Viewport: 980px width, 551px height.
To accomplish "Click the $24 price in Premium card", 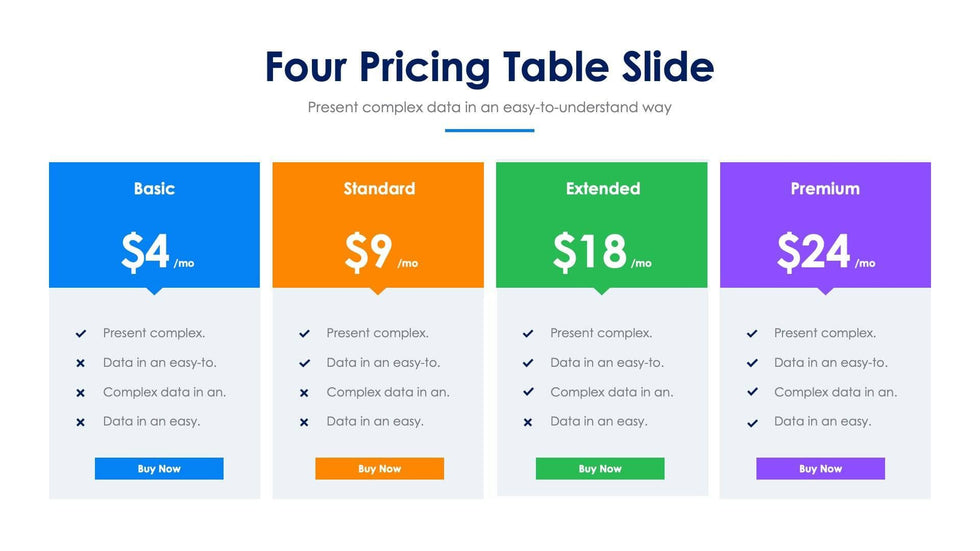I will (814, 252).
